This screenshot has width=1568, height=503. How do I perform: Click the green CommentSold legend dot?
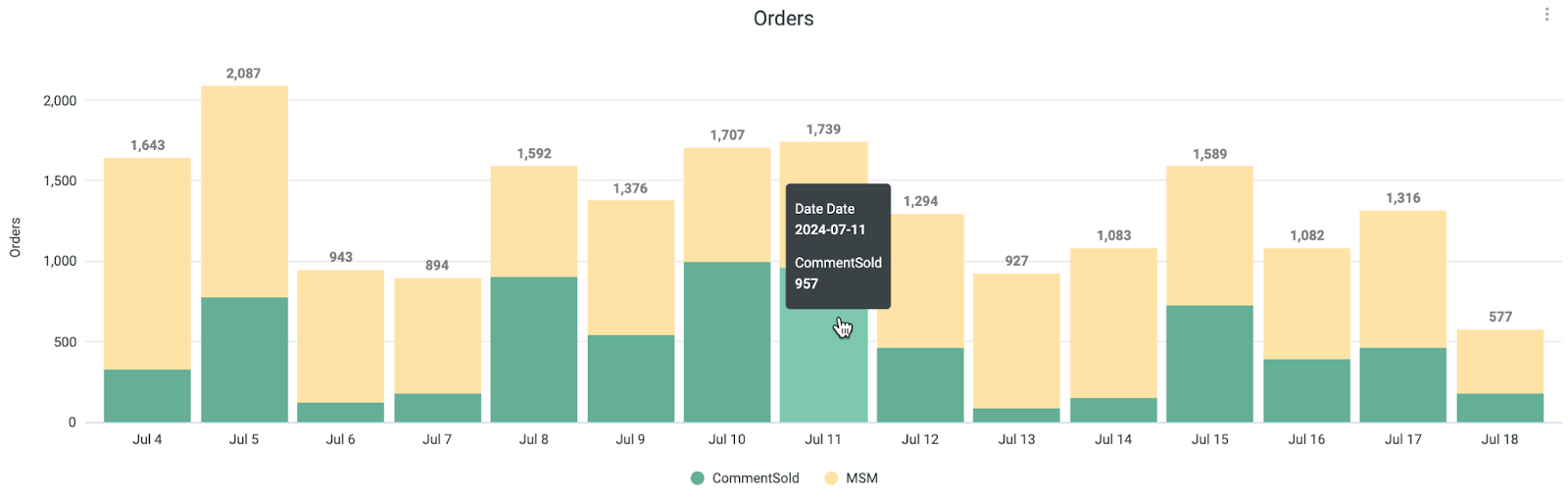click(x=698, y=478)
